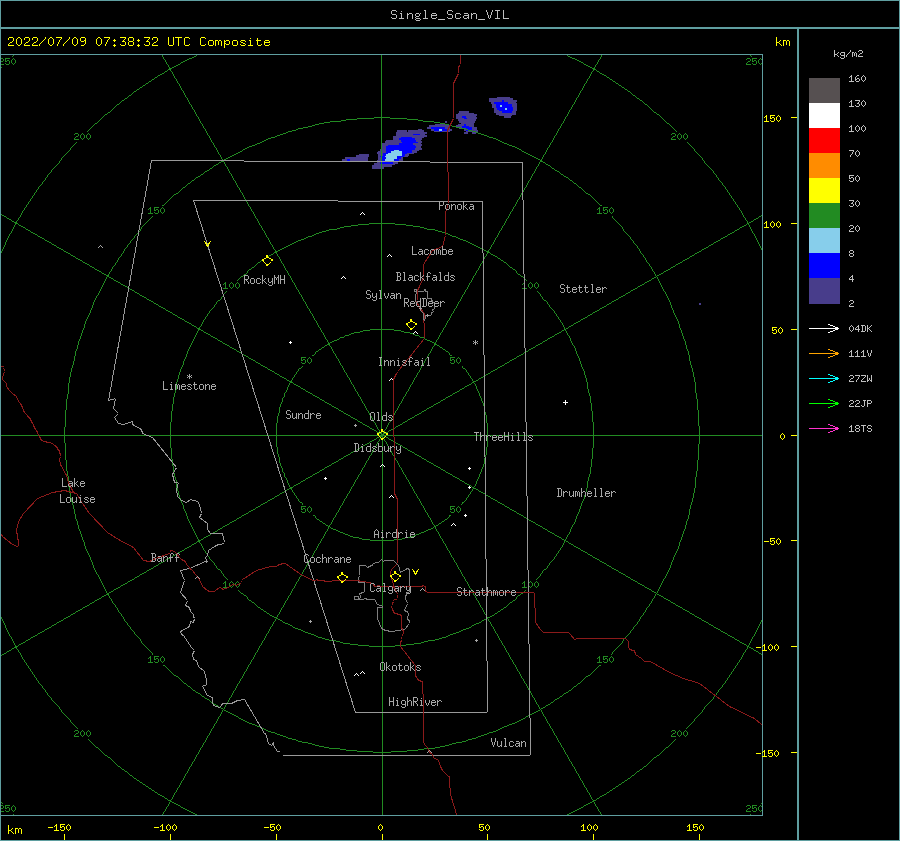Click the Didsbury town label

tap(377, 448)
